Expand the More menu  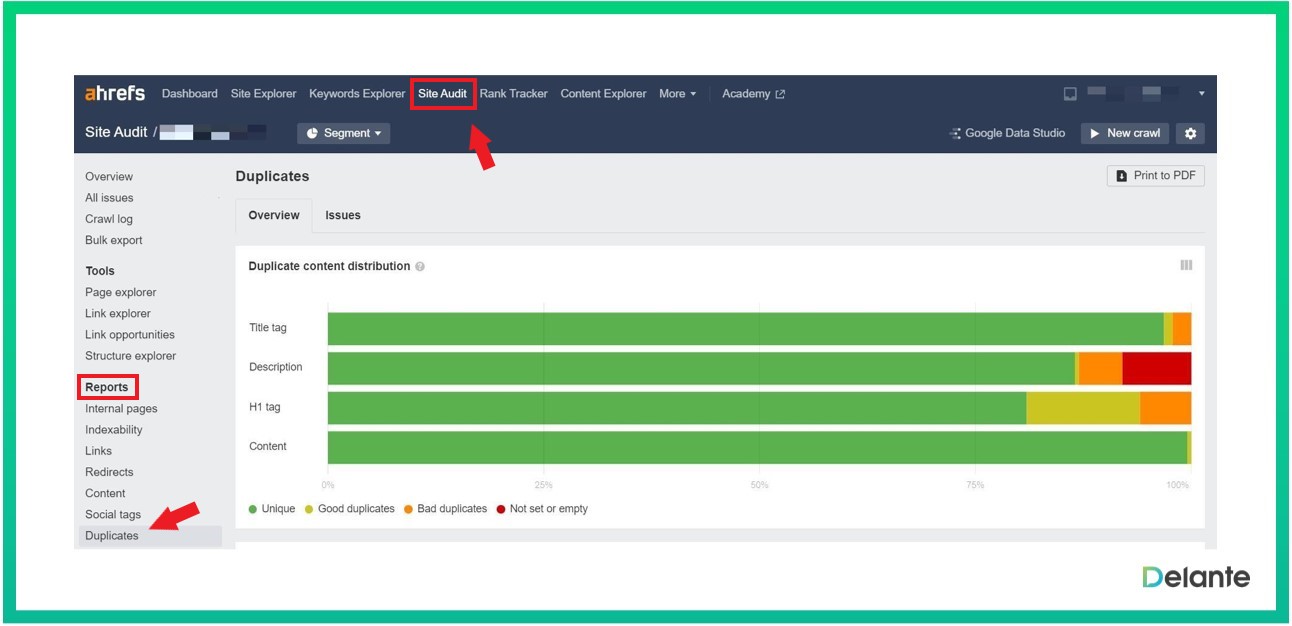coord(677,94)
